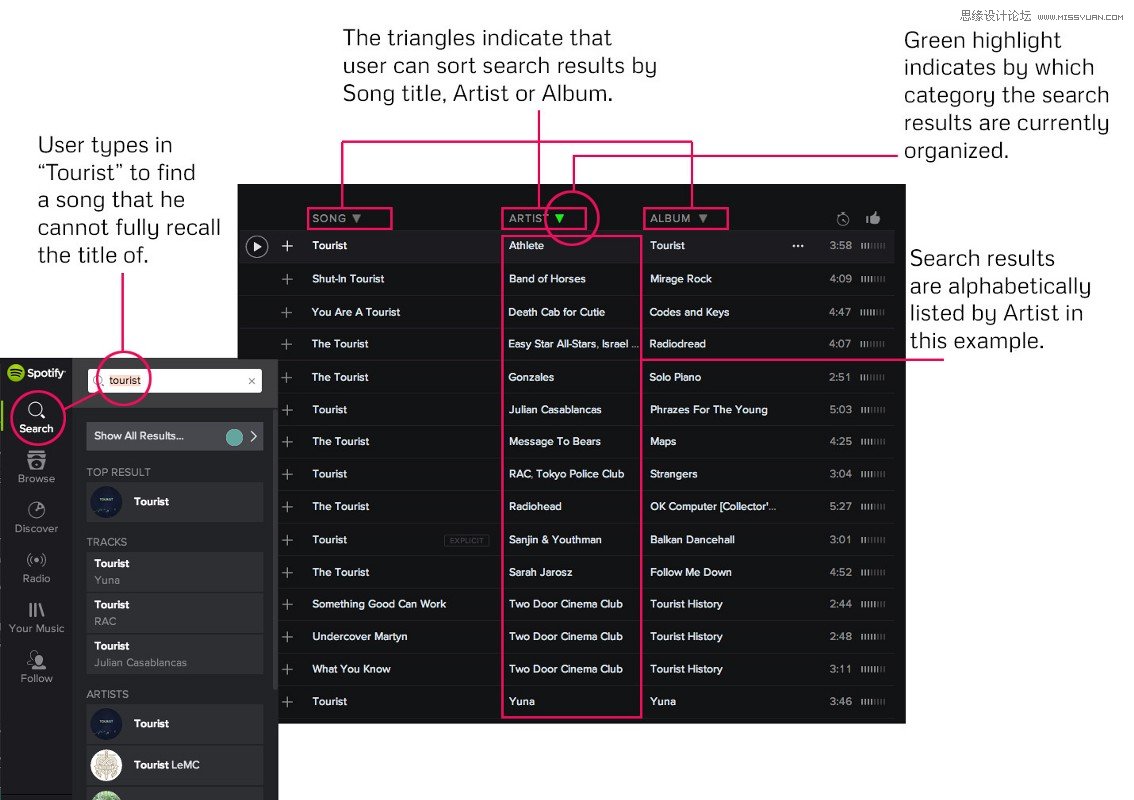Sort results by the ALBUM column
The width and height of the screenshot is (1134, 800).
678,218
